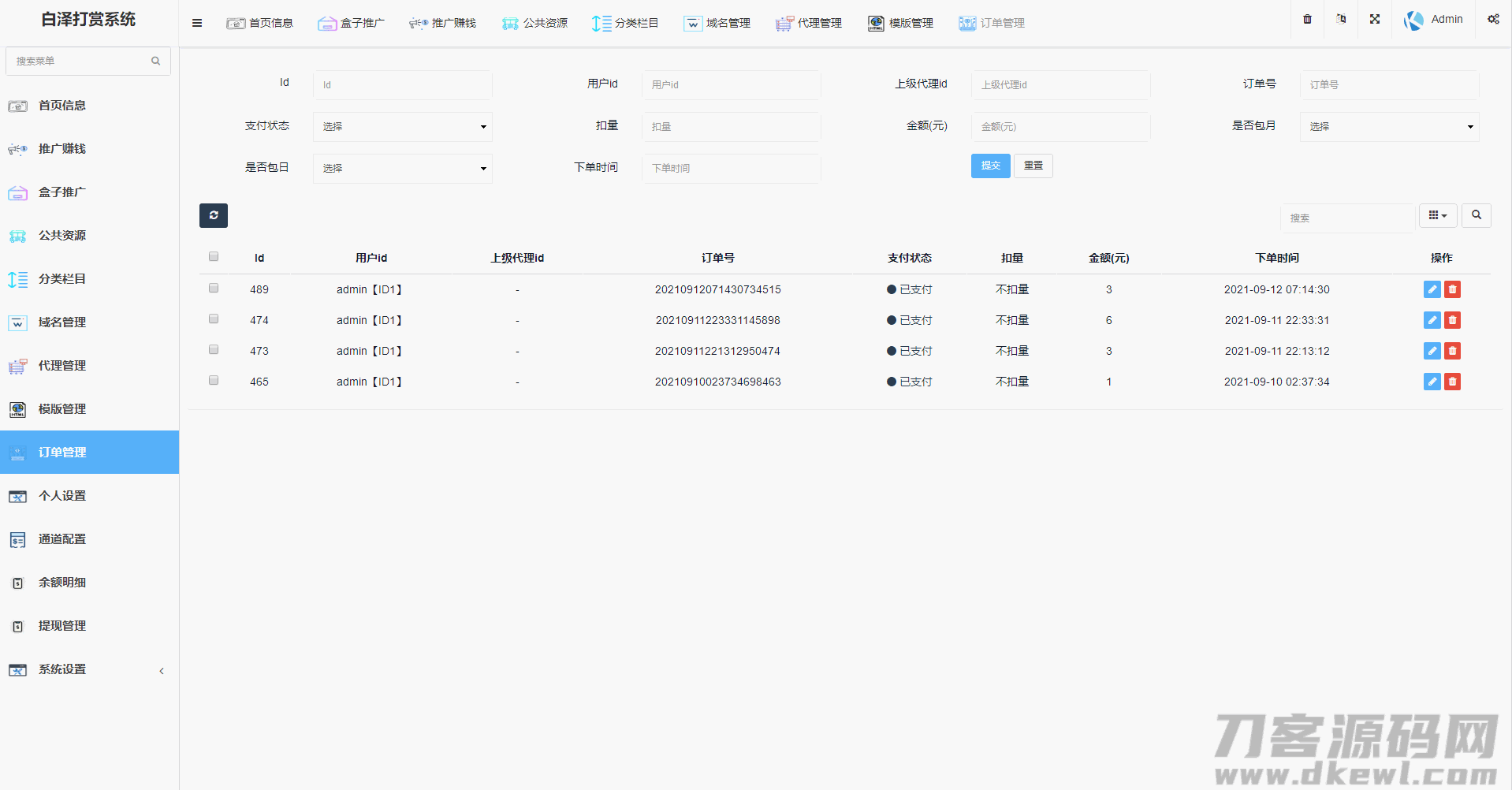Click the refresh table icon button
Viewport: 1512px width, 790px height.
pos(213,215)
